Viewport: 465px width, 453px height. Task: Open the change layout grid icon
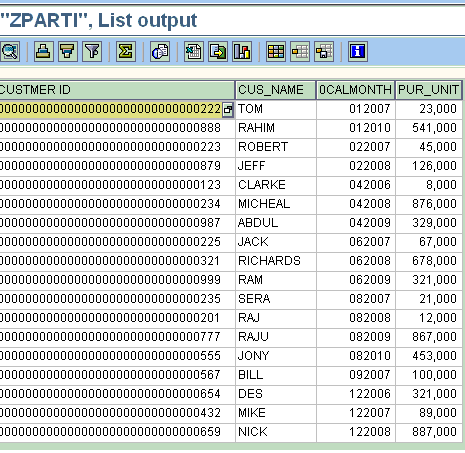point(276,52)
